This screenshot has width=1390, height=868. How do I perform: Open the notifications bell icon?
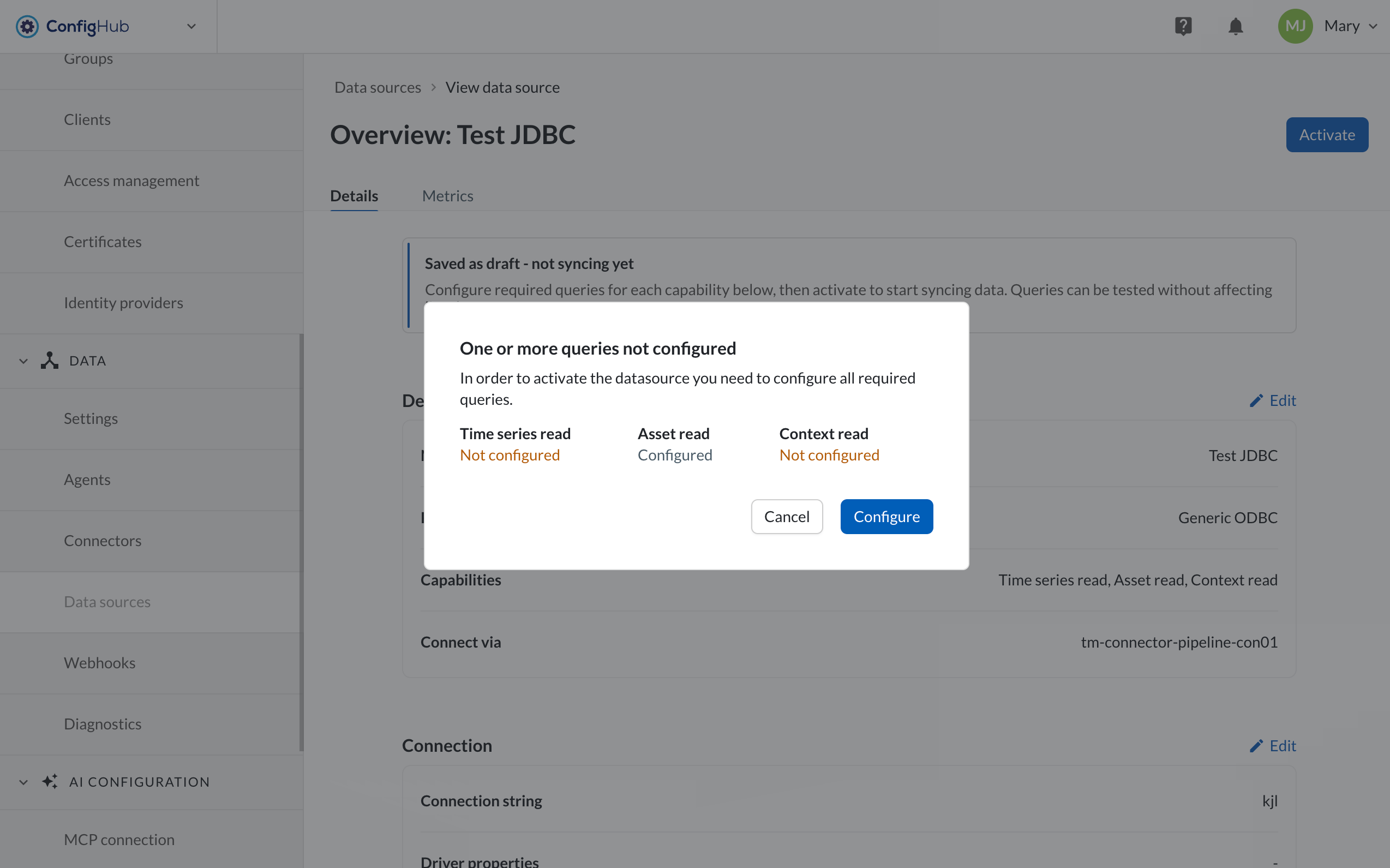1235,26
